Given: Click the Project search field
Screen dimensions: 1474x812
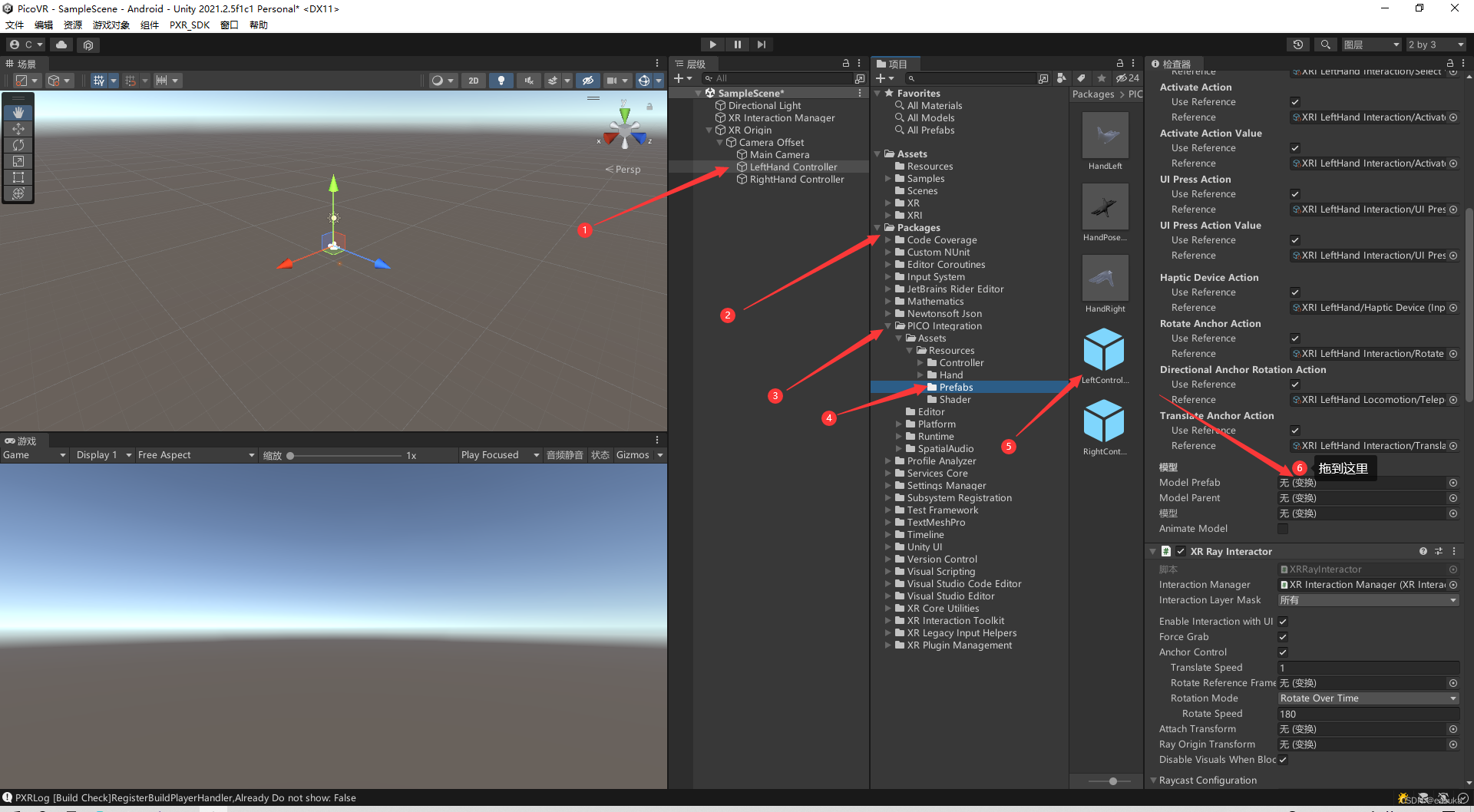Looking at the screenshot, I should (x=970, y=78).
